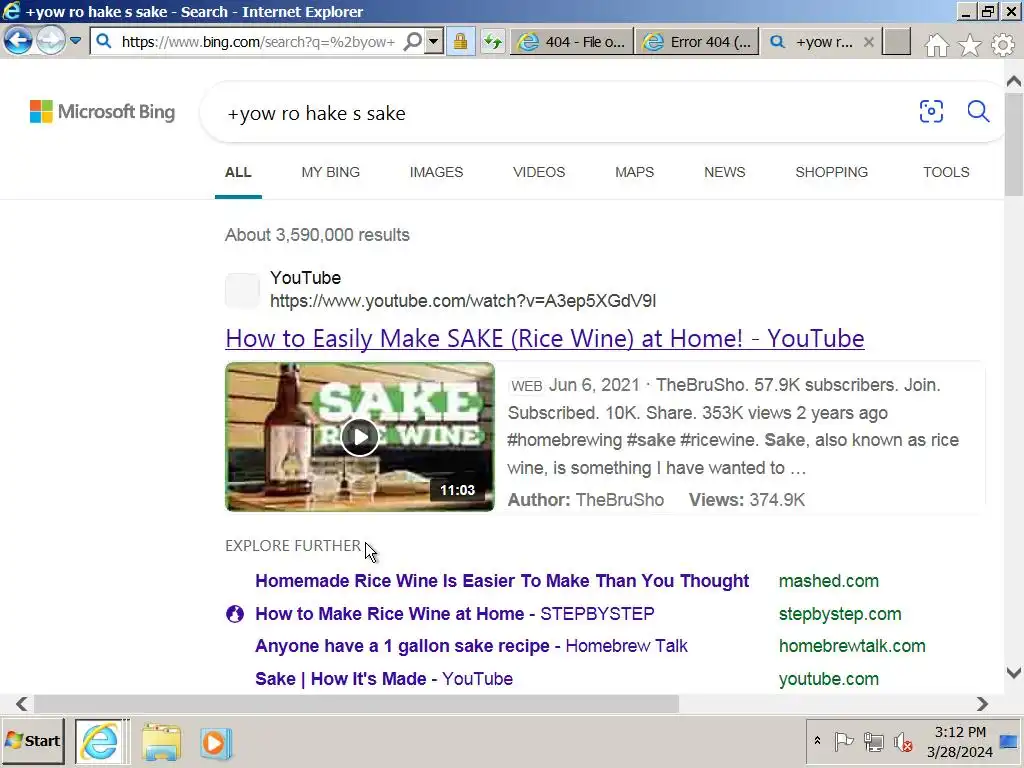The width and height of the screenshot is (1024, 768).
Task: Close the '+yow r...' tab
Action: 869,42
